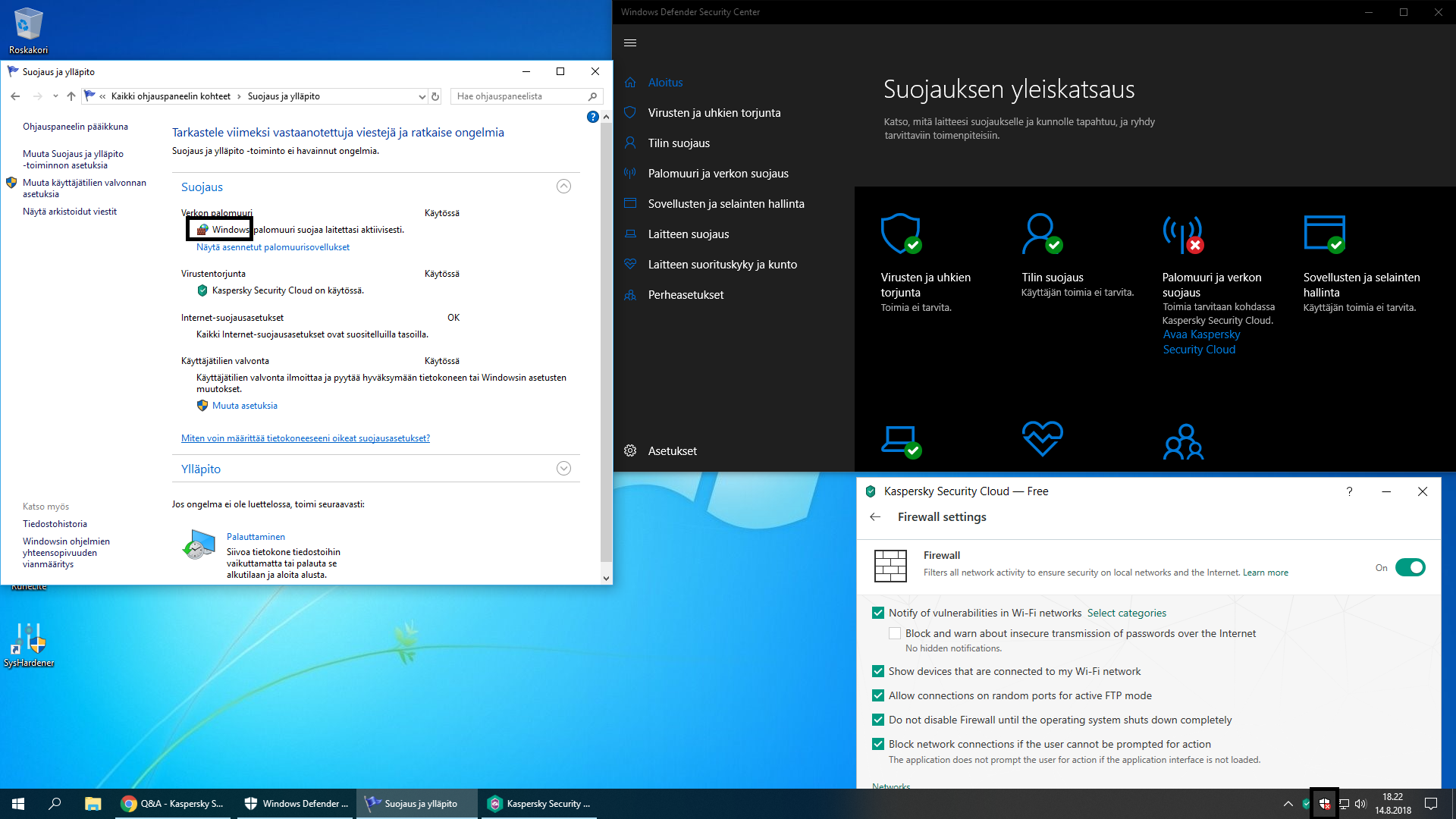1456x819 pixels.
Task: Select Laitteen suojaus in Defender sidebar
Action: (x=688, y=234)
